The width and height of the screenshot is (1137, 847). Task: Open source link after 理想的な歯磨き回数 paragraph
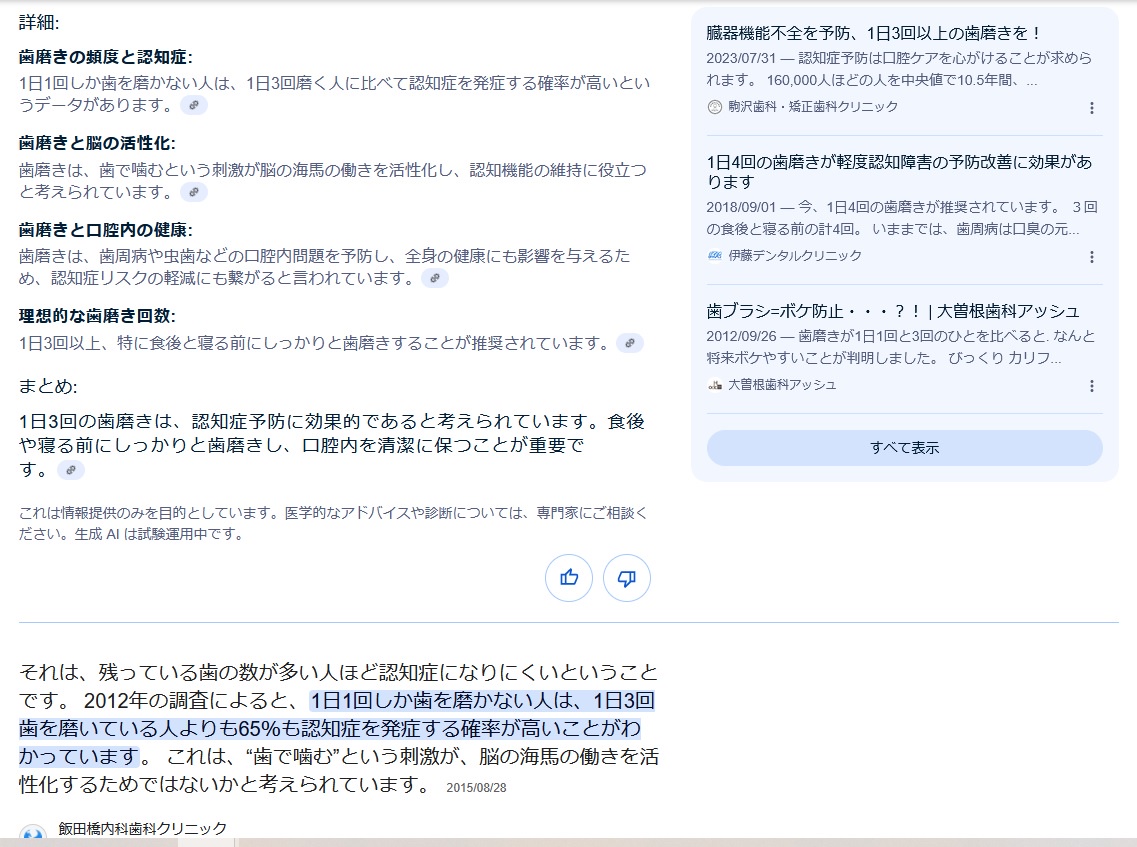pyautogui.click(x=630, y=343)
